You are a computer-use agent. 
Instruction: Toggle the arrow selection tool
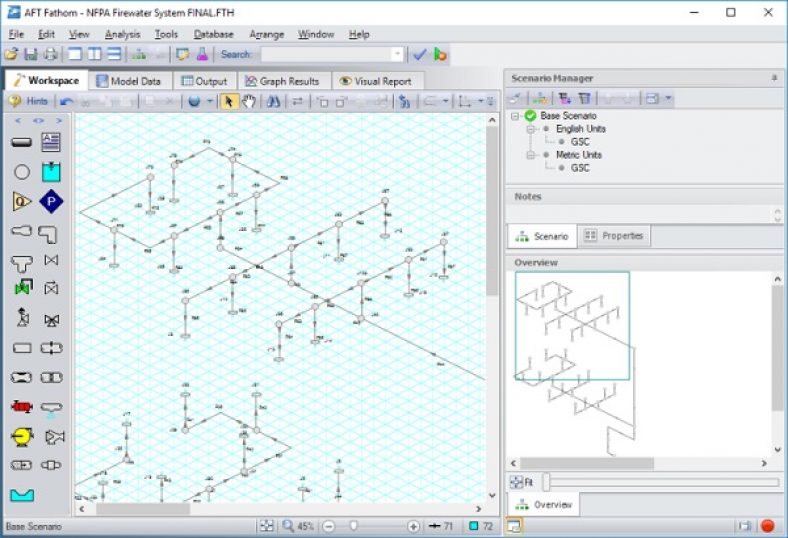[x=228, y=101]
